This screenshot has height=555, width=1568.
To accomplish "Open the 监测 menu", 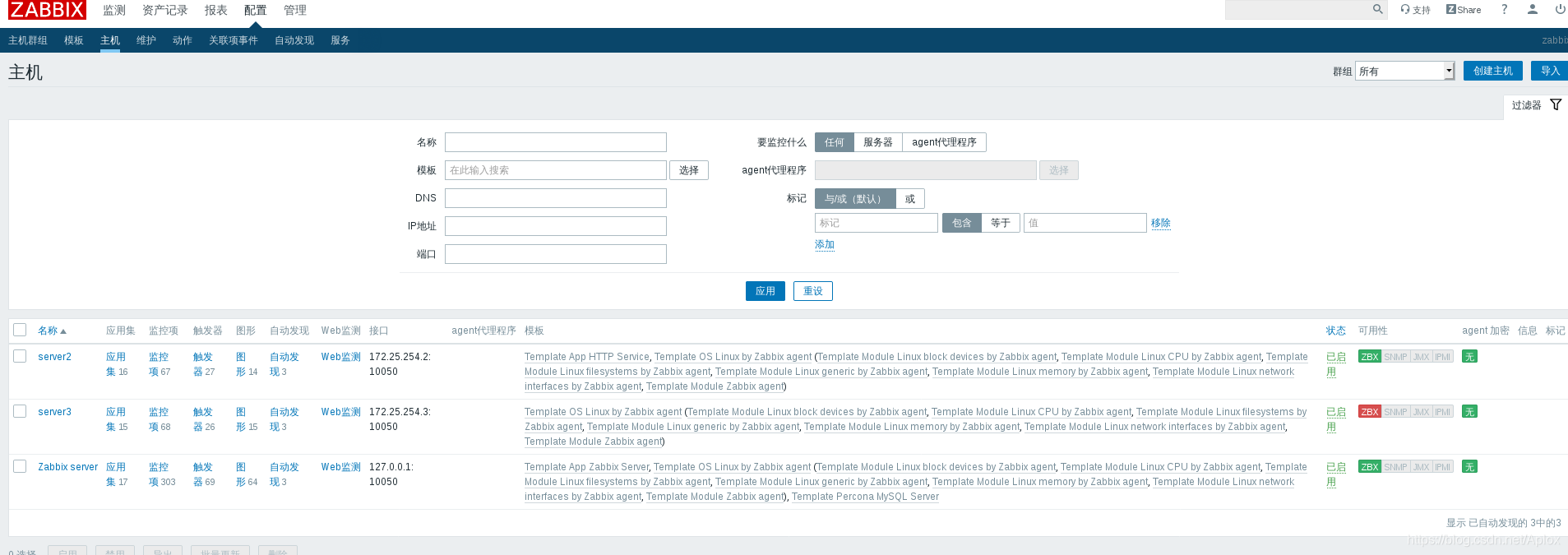I will coord(114,10).
